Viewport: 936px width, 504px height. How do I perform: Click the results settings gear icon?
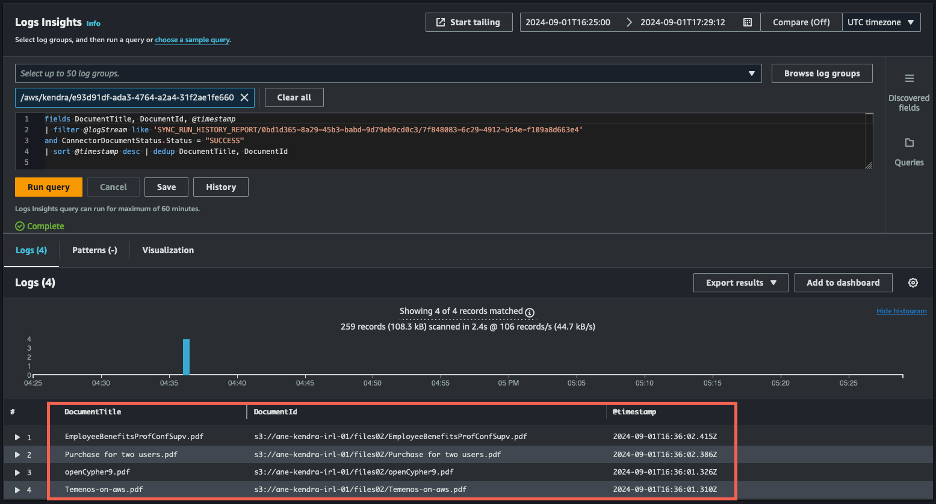[x=912, y=283]
